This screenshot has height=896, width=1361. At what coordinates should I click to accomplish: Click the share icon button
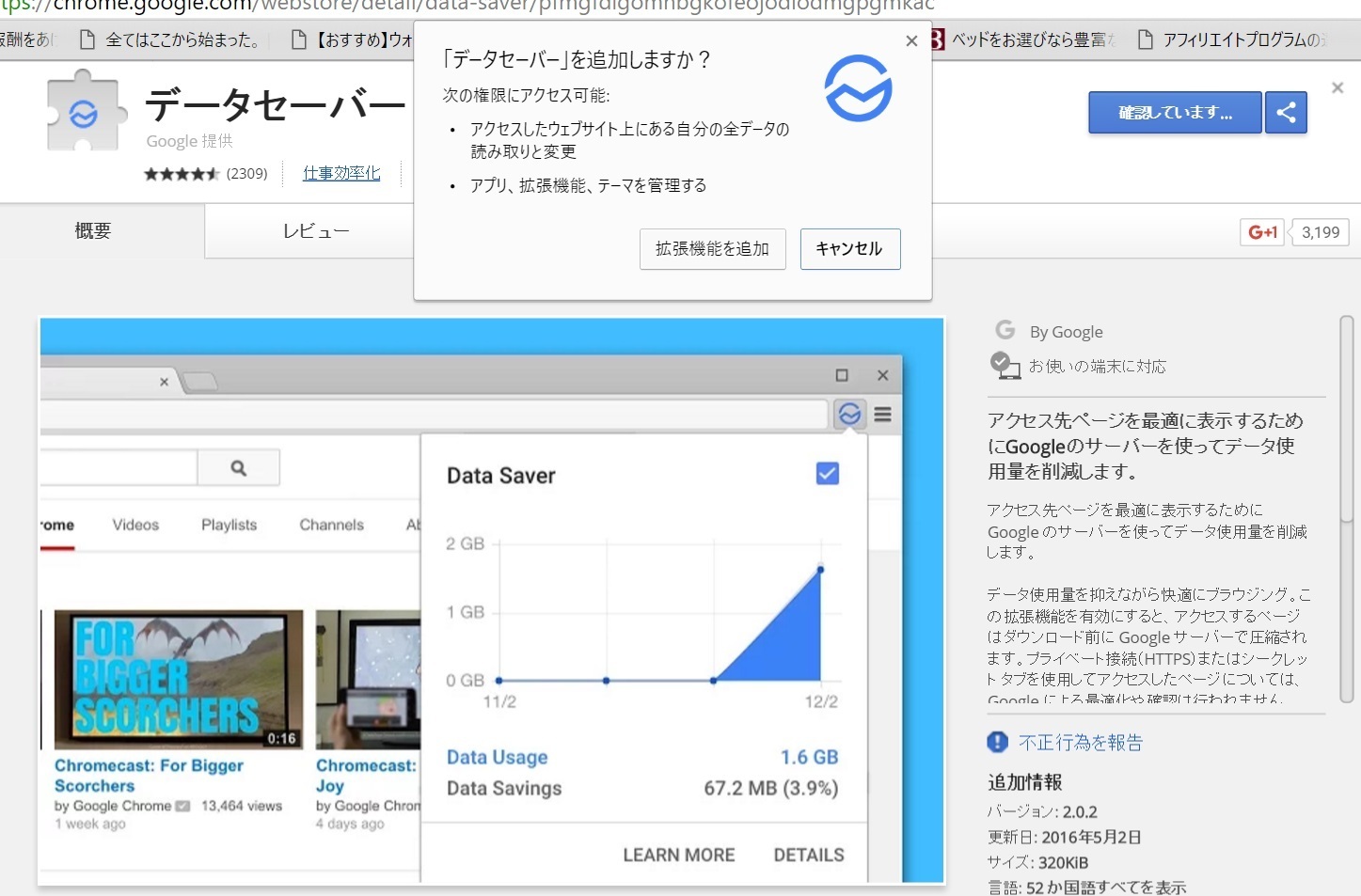click(1286, 113)
